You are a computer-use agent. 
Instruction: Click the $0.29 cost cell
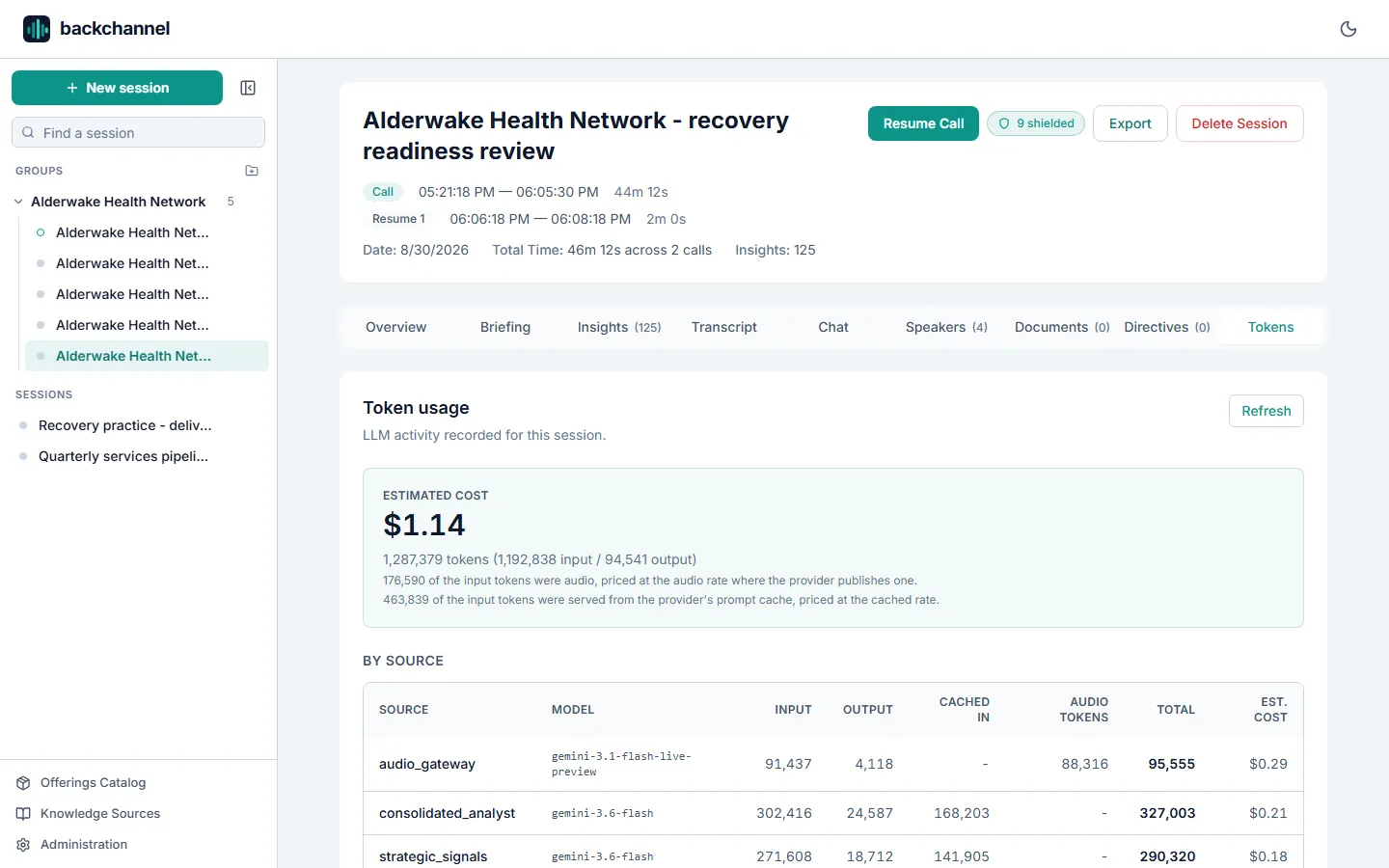click(x=1268, y=764)
